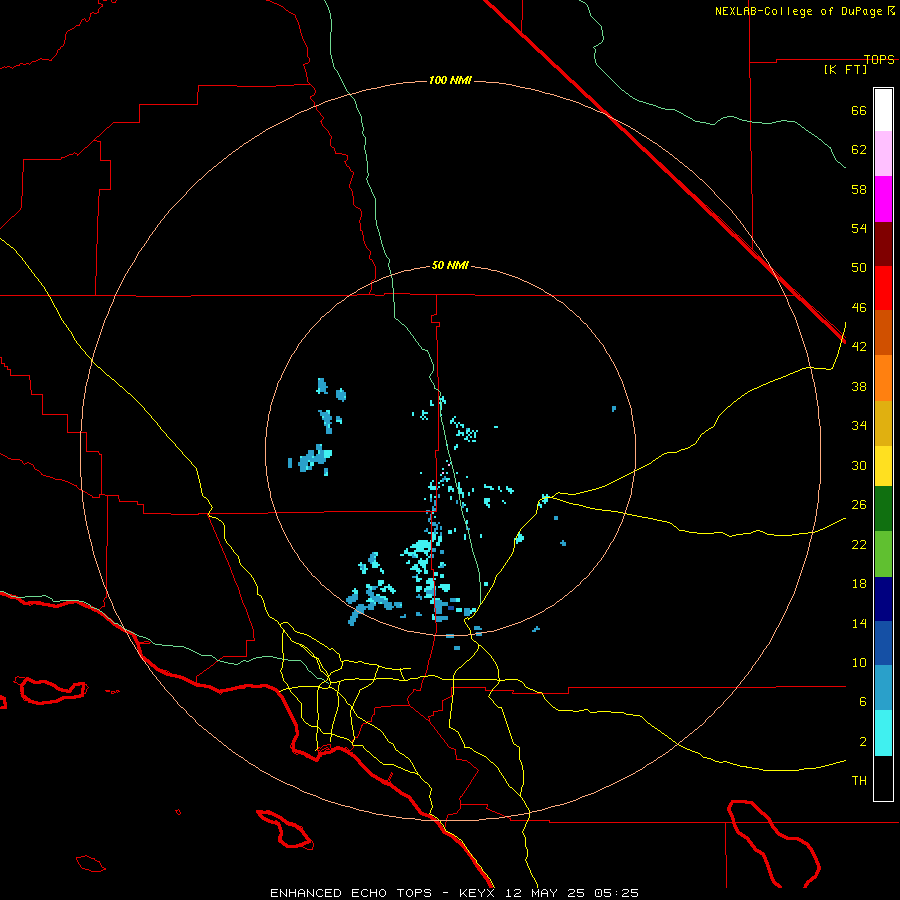This screenshot has width=900, height=900.
Task: Click the black TH threshold swatch in the legend
Action: [883, 778]
